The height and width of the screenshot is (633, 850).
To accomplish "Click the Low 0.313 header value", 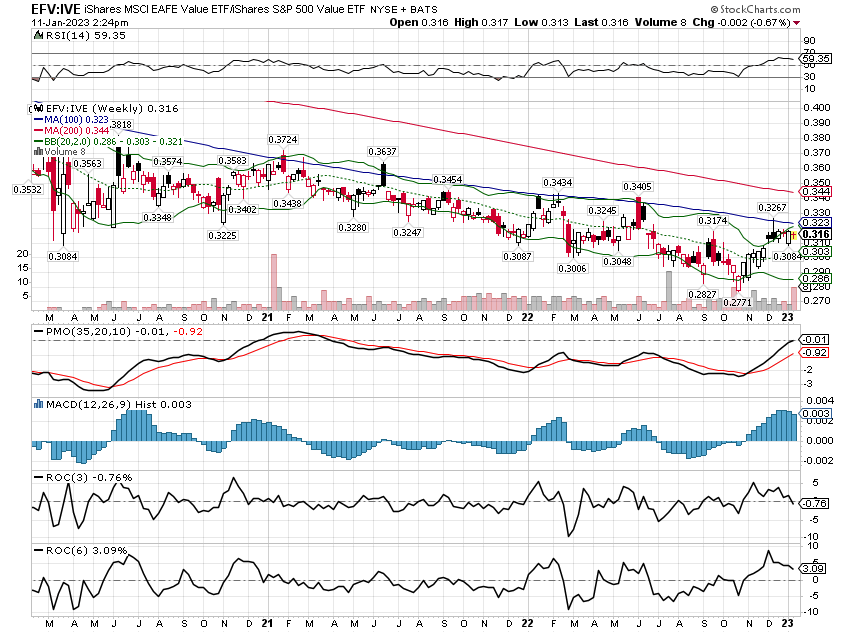I will pos(542,22).
